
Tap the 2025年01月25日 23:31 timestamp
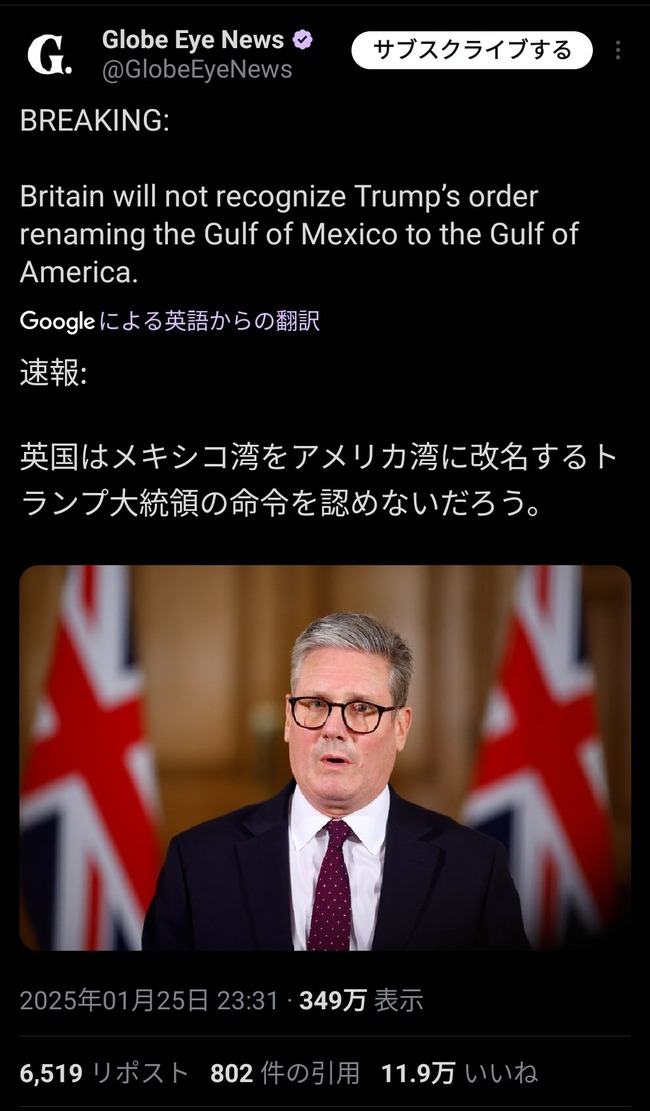pos(149,1000)
